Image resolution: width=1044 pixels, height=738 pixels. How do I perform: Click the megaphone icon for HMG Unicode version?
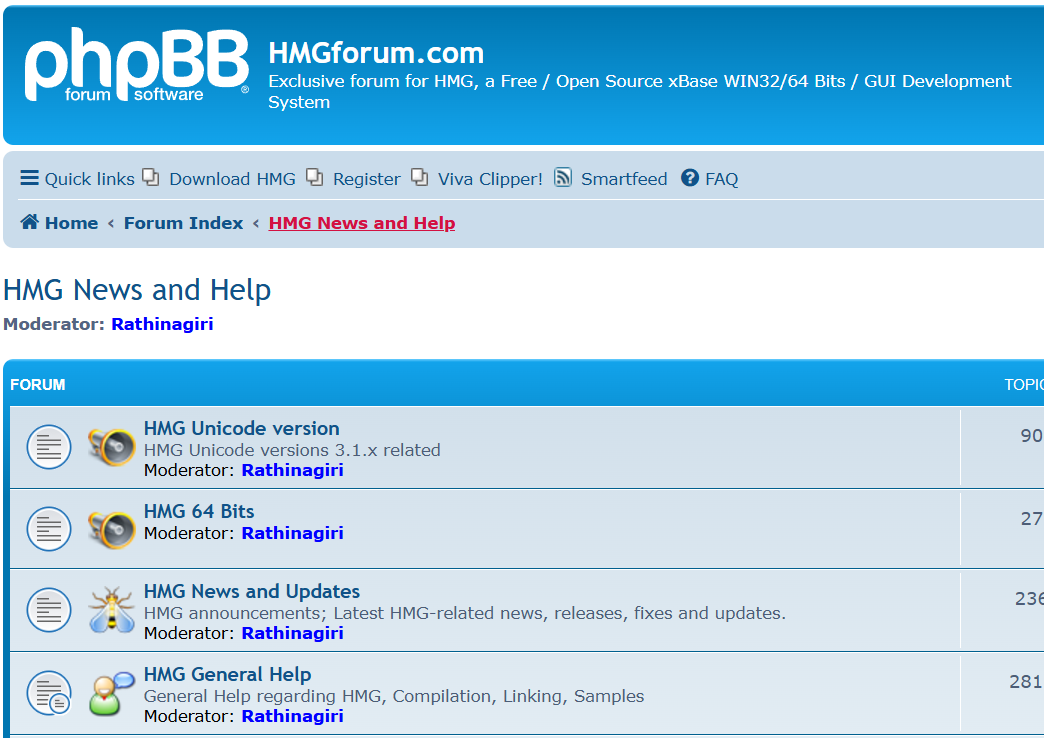pyautogui.click(x=111, y=447)
